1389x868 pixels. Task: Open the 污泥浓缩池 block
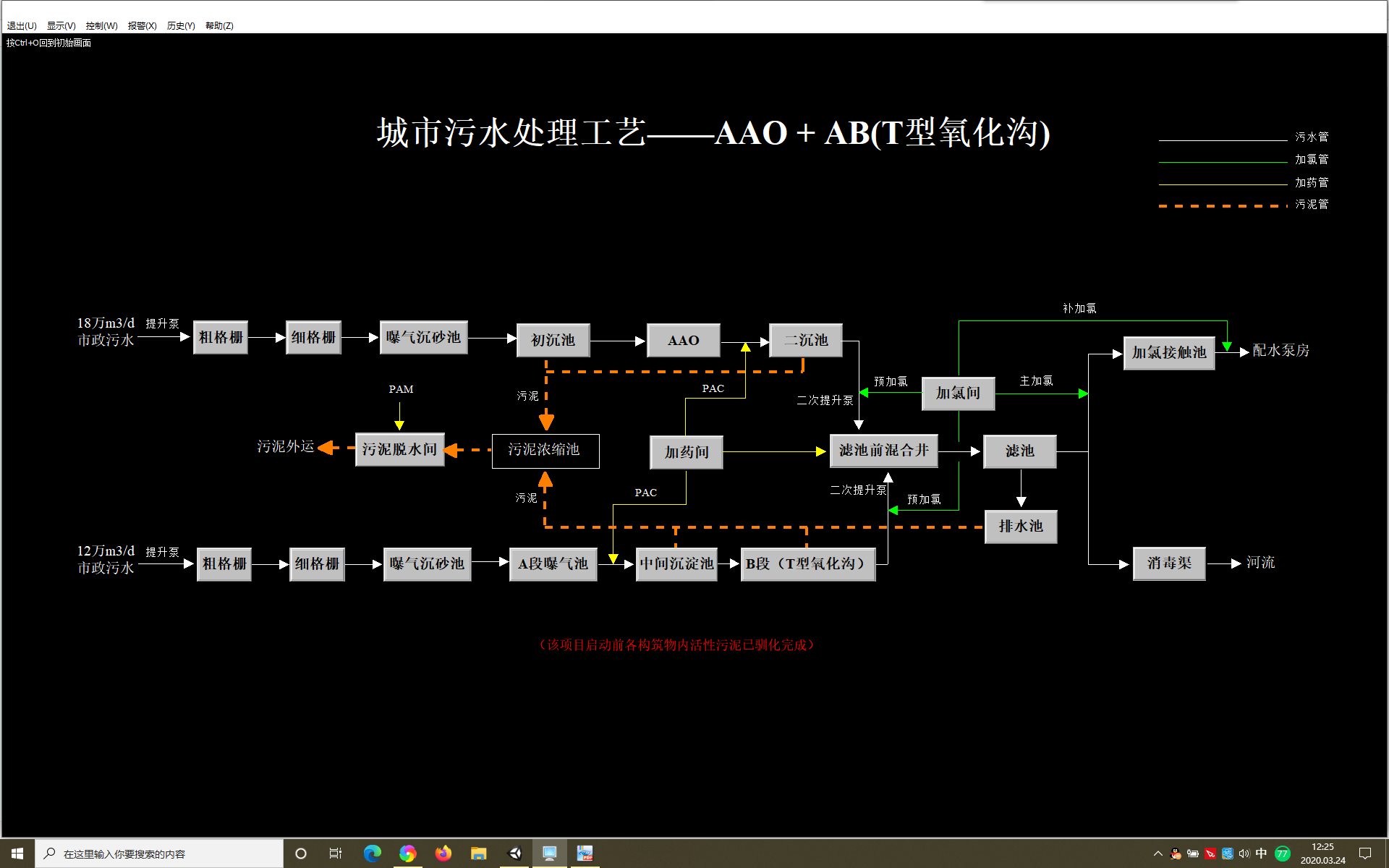[545, 451]
